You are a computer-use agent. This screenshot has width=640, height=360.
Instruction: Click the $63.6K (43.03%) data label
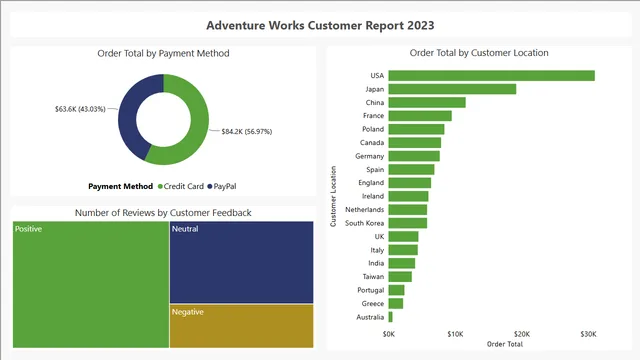click(80, 109)
